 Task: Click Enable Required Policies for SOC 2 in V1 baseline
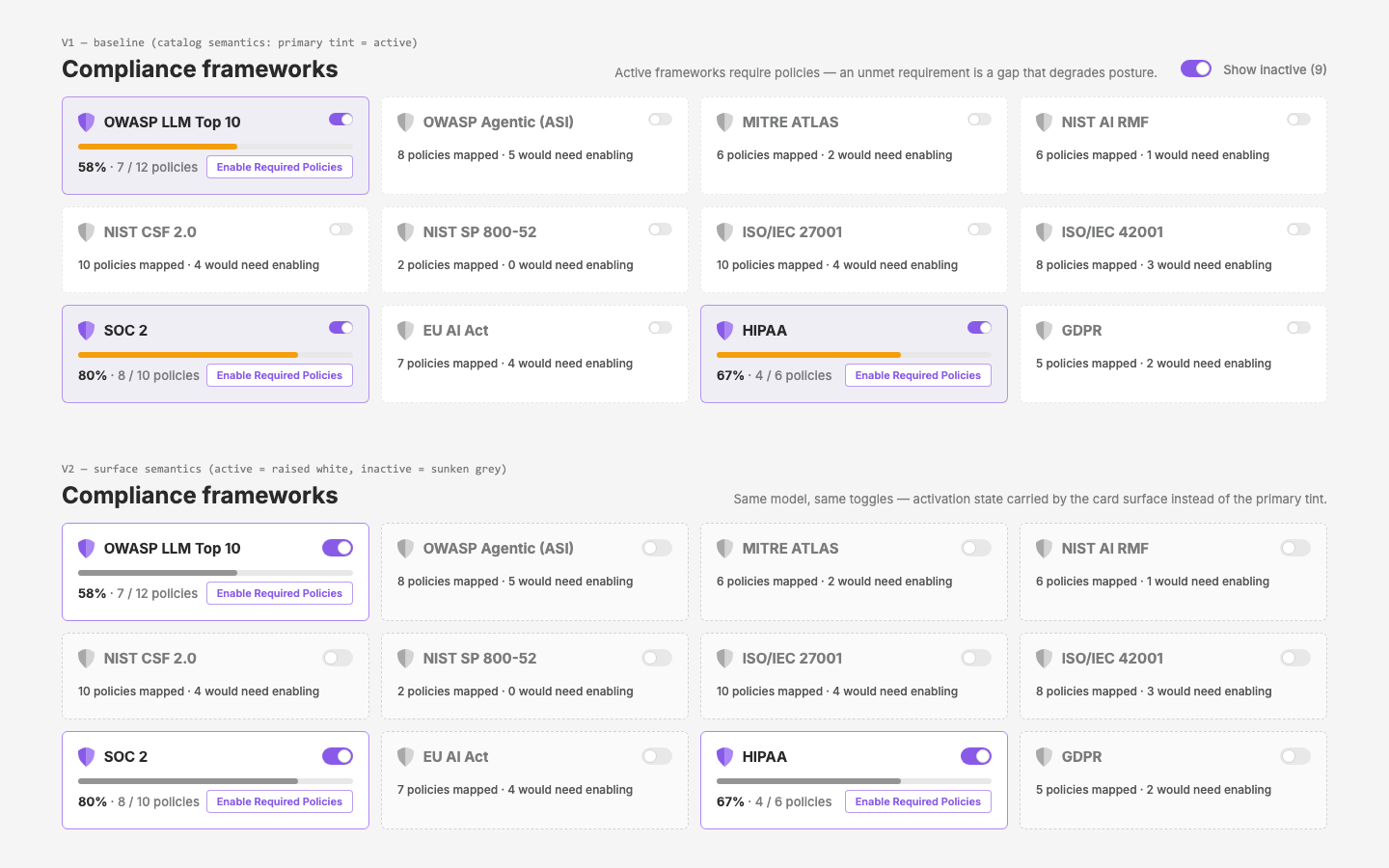[280, 375]
